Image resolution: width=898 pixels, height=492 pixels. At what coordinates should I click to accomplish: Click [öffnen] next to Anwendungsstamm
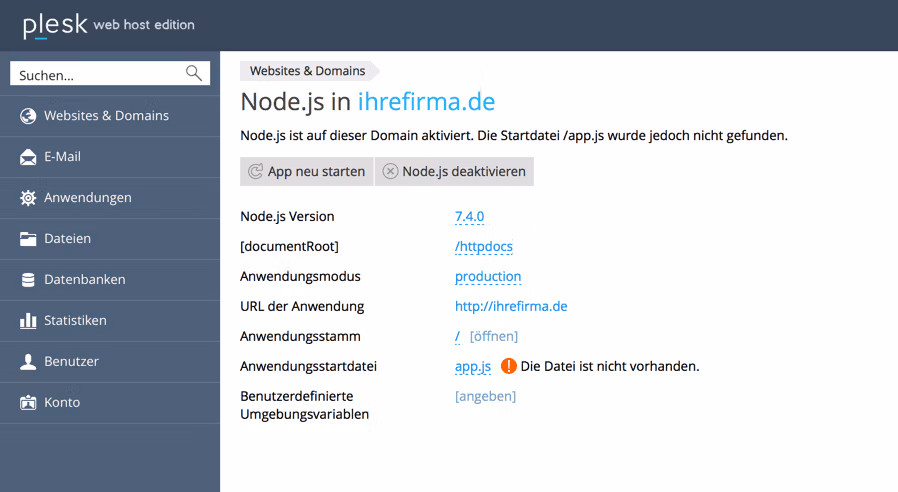click(x=494, y=336)
